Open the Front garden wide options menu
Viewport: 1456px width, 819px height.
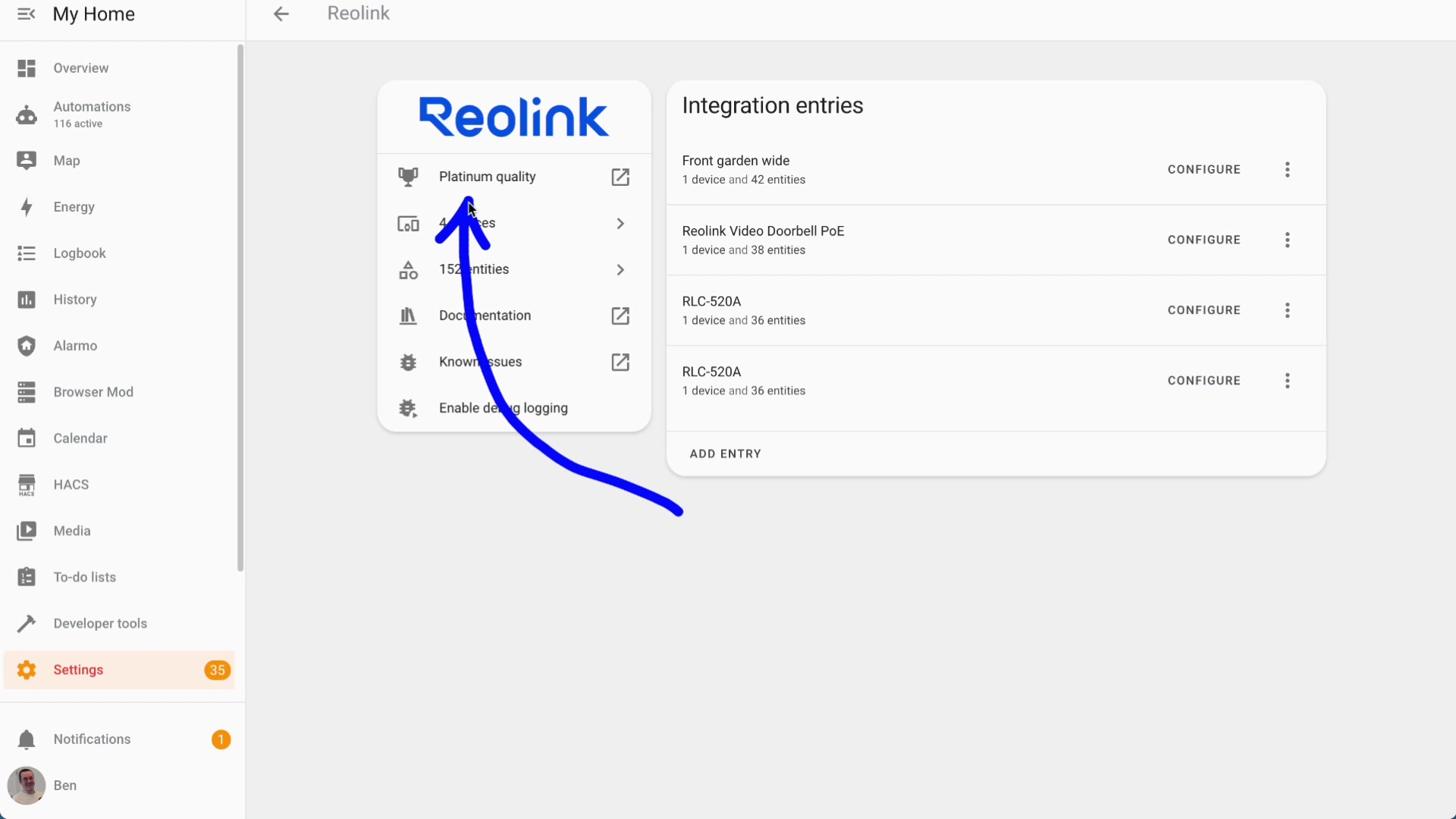pyautogui.click(x=1287, y=170)
